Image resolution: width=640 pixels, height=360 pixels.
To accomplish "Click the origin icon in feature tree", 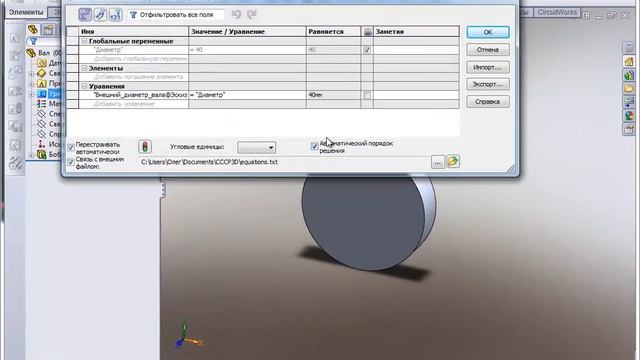I will pyautogui.click(x=42, y=144).
